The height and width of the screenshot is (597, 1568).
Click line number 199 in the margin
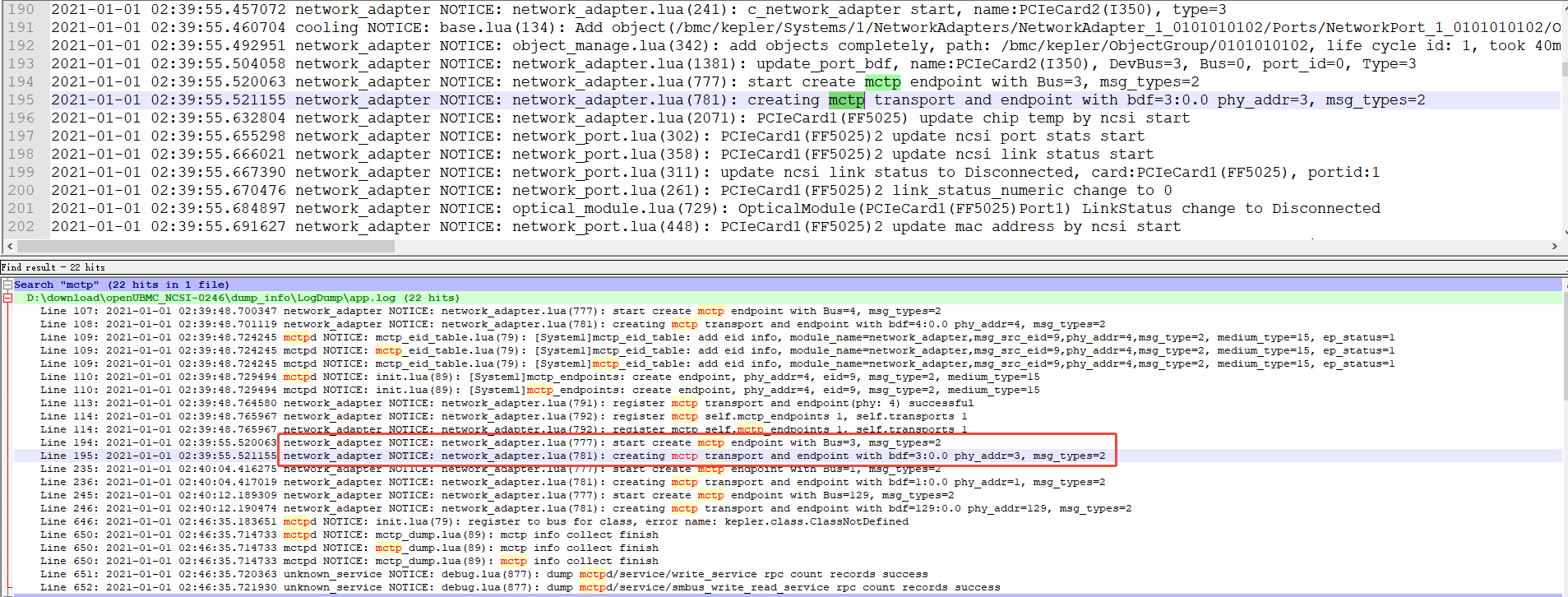(21, 172)
